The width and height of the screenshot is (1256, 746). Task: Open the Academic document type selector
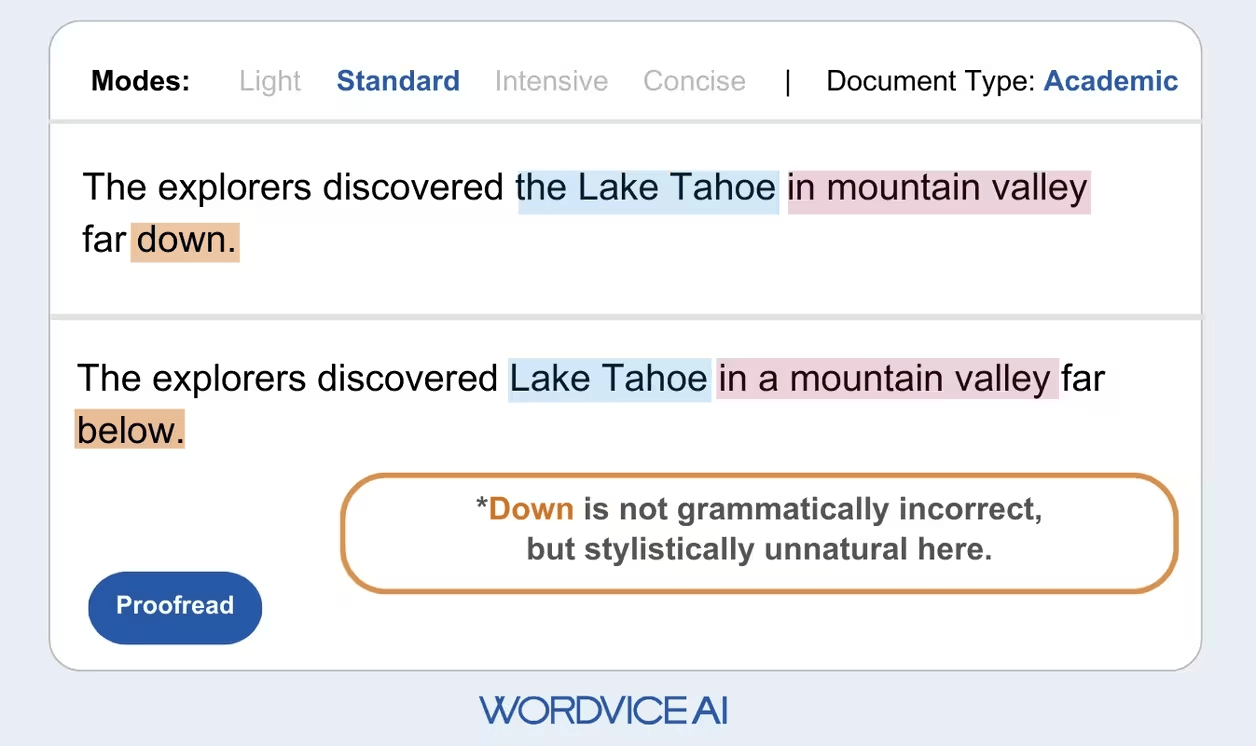(x=1110, y=81)
